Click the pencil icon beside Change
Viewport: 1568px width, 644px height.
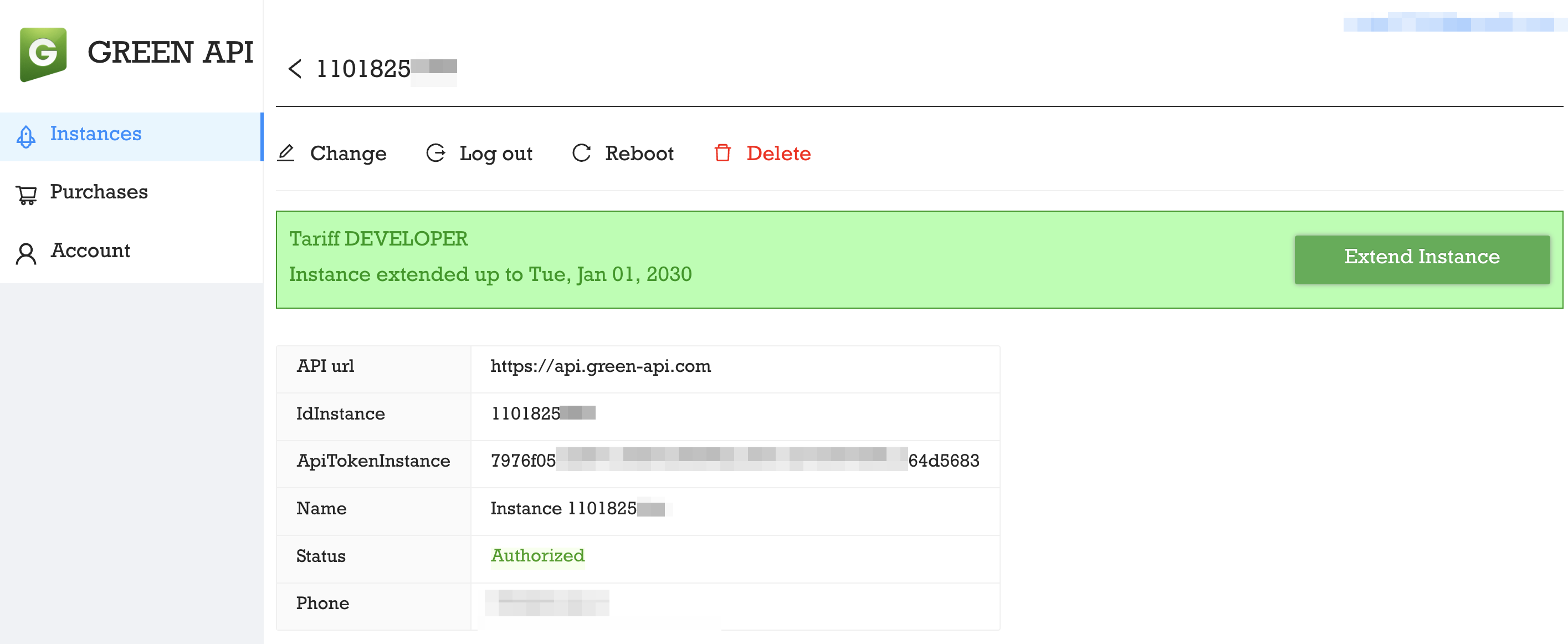tap(285, 153)
